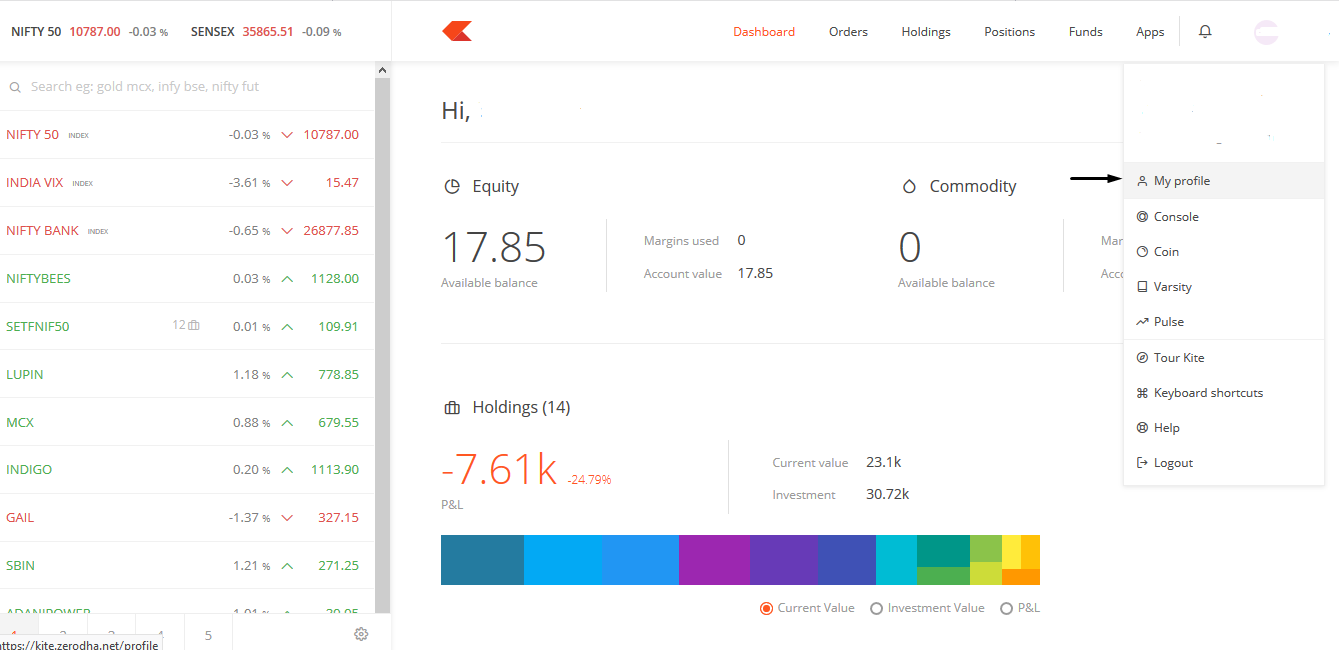
Task: Select the Investment Value radio button
Action: pos(876,608)
